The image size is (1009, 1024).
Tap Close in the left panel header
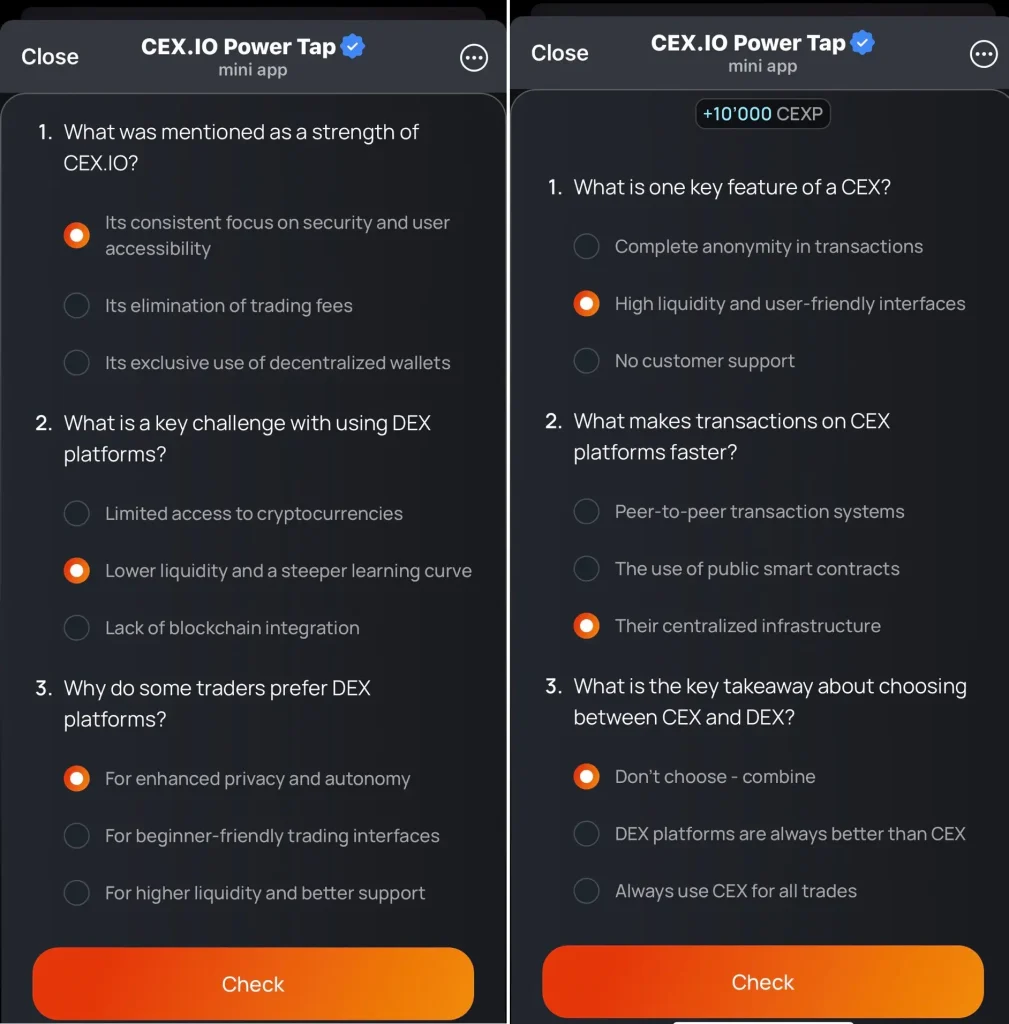[50, 57]
